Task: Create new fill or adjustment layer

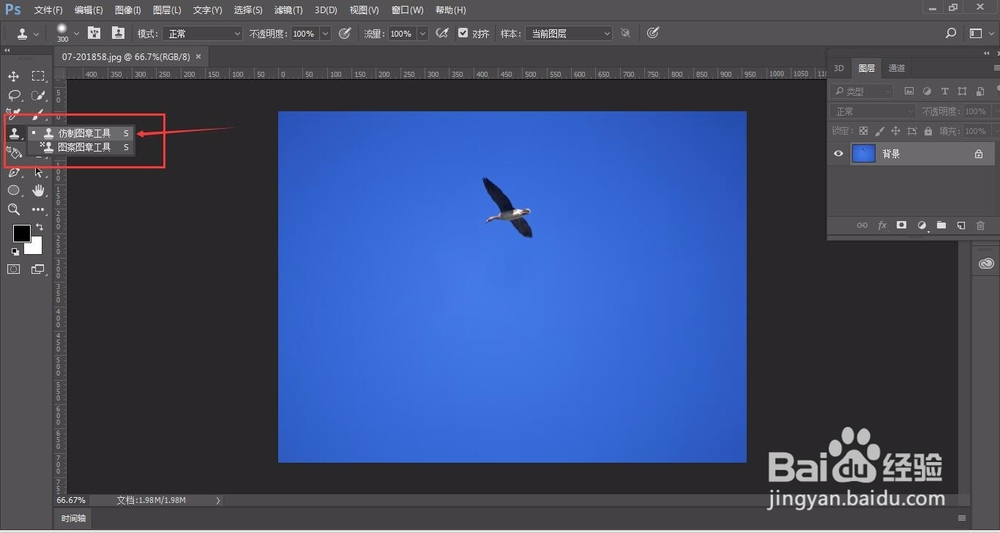Action: point(922,225)
